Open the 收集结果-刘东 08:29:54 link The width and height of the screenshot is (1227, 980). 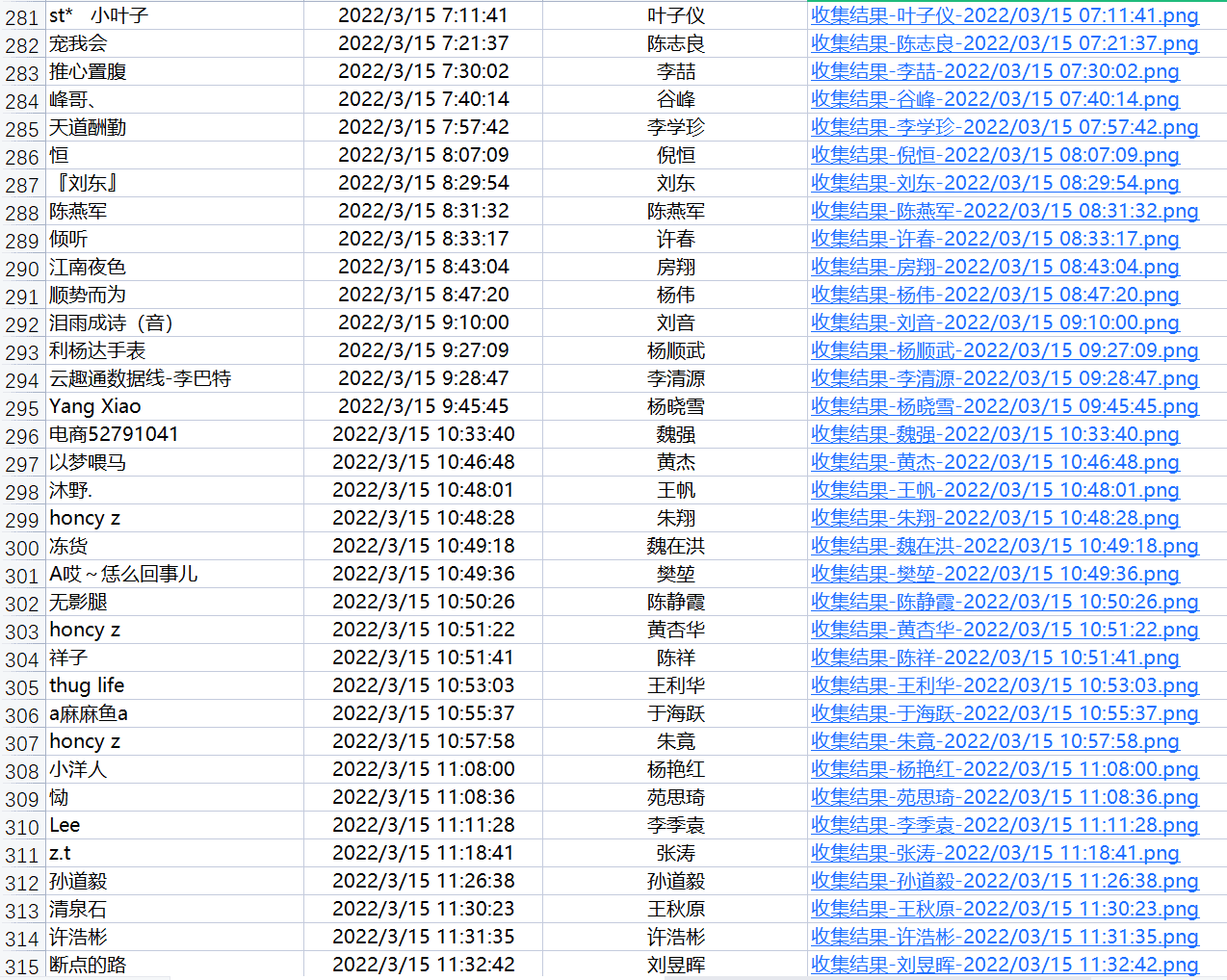tap(995, 183)
